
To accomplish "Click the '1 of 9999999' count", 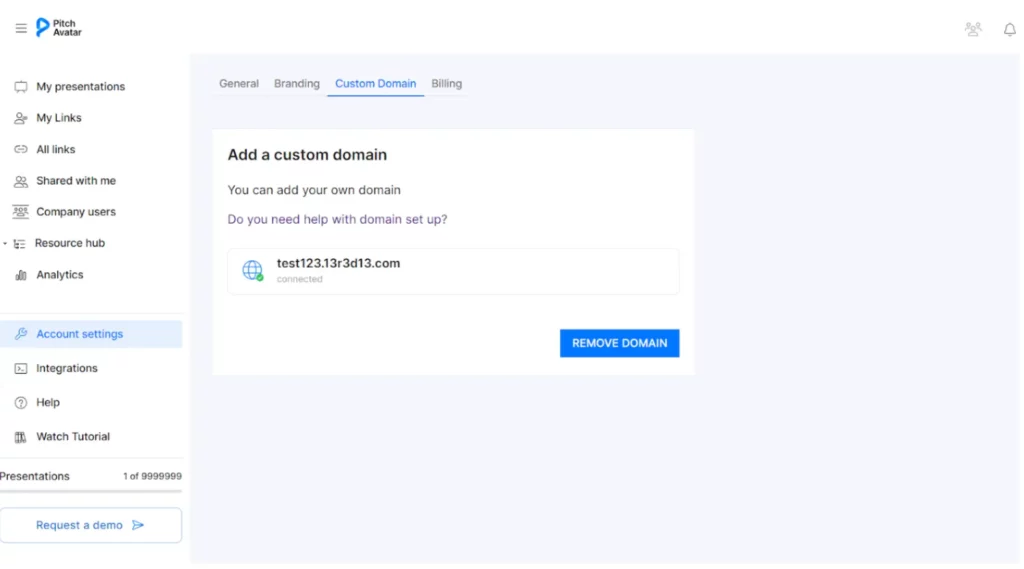I will [152, 476].
